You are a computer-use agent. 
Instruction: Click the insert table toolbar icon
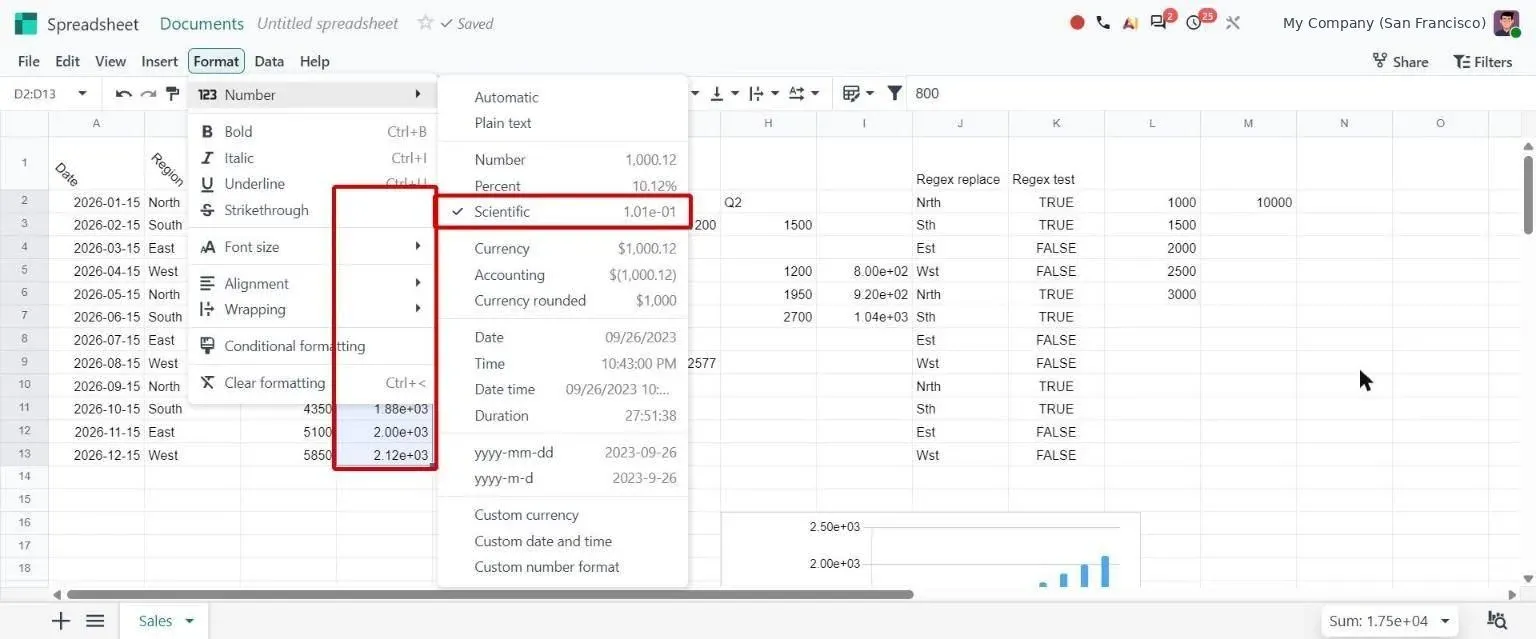(852, 93)
